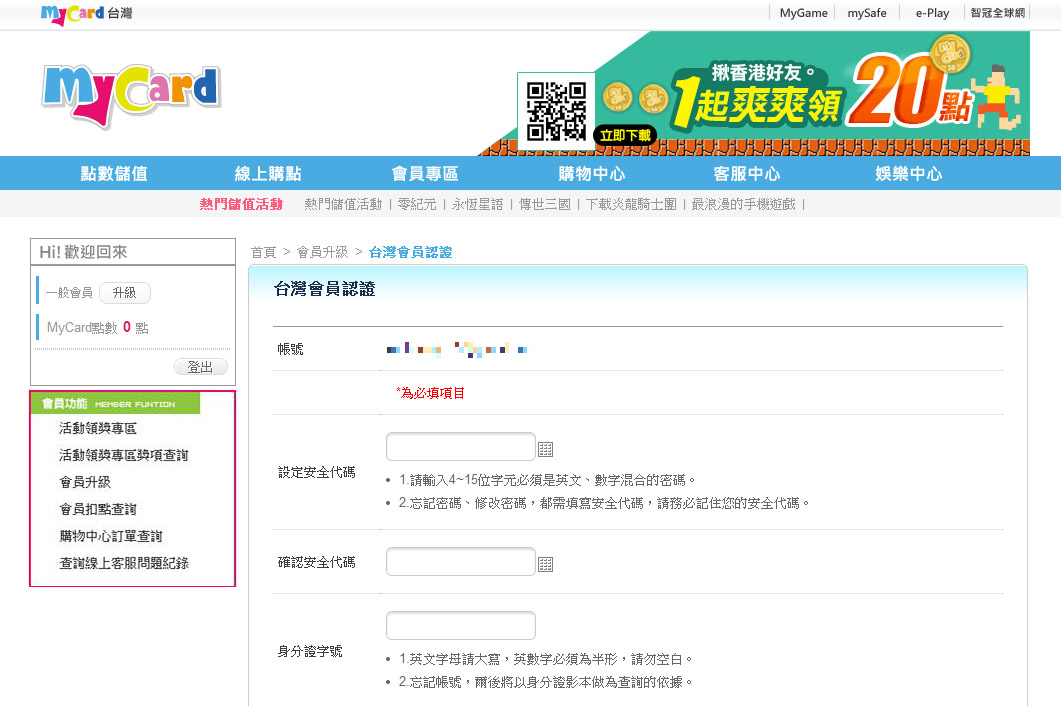Focus the 設定安全代碼 input field
This screenshot has width=1061, height=706.
pyautogui.click(x=461, y=447)
